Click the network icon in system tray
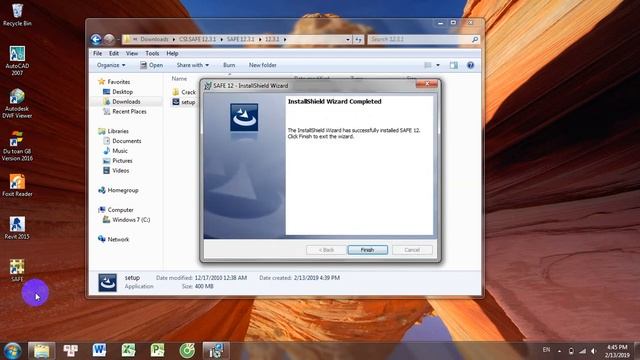Screen dimensions: 640x360 tap(582, 351)
